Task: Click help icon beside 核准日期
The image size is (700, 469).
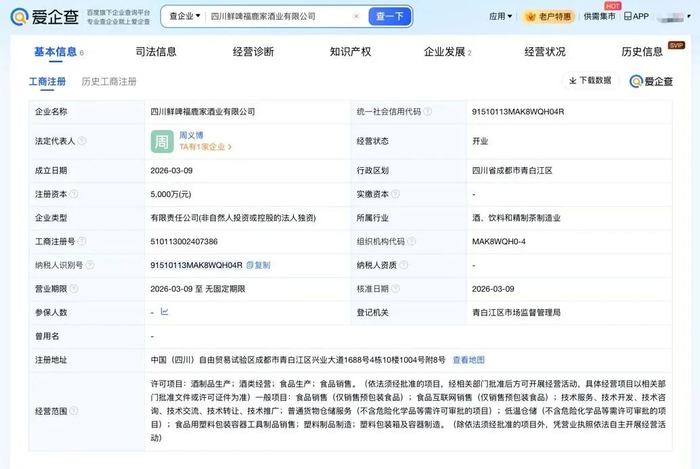Action: click(395, 289)
